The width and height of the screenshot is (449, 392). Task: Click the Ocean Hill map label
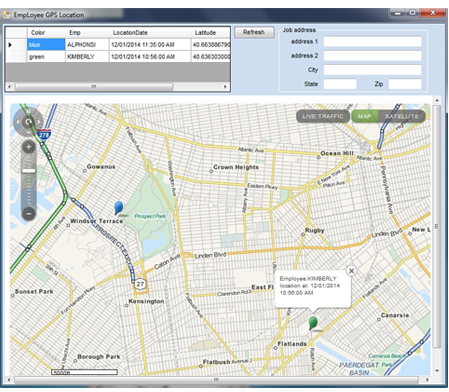(337, 153)
